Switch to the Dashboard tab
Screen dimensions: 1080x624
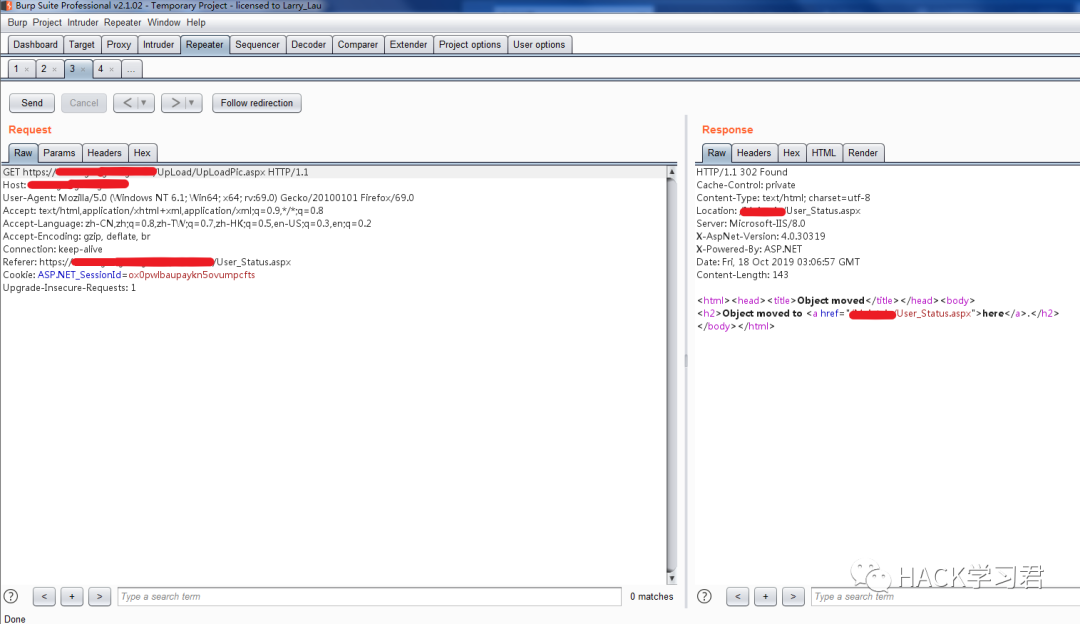click(35, 45)
